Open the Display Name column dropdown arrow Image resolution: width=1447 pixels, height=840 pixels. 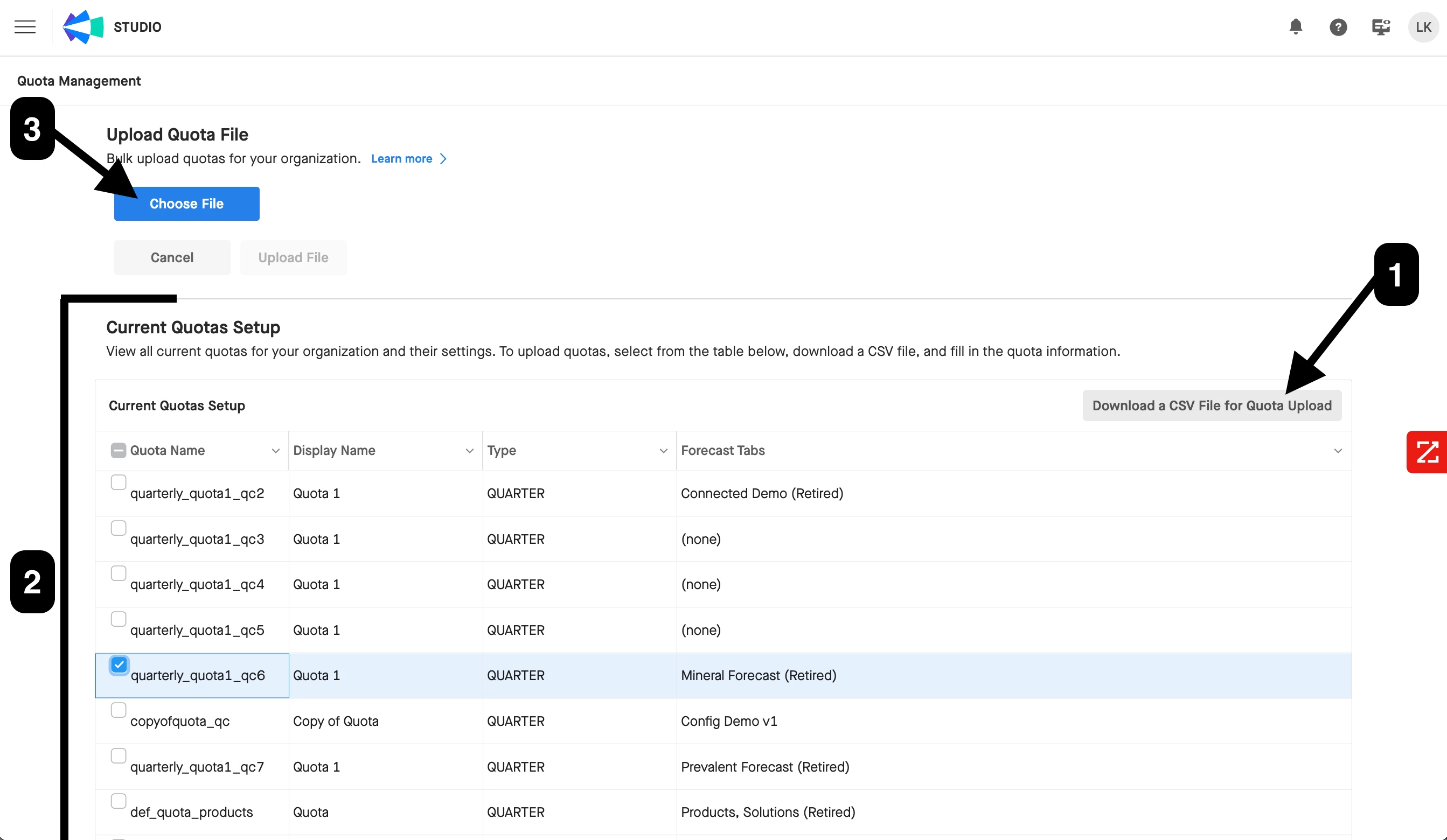point(469,451)
